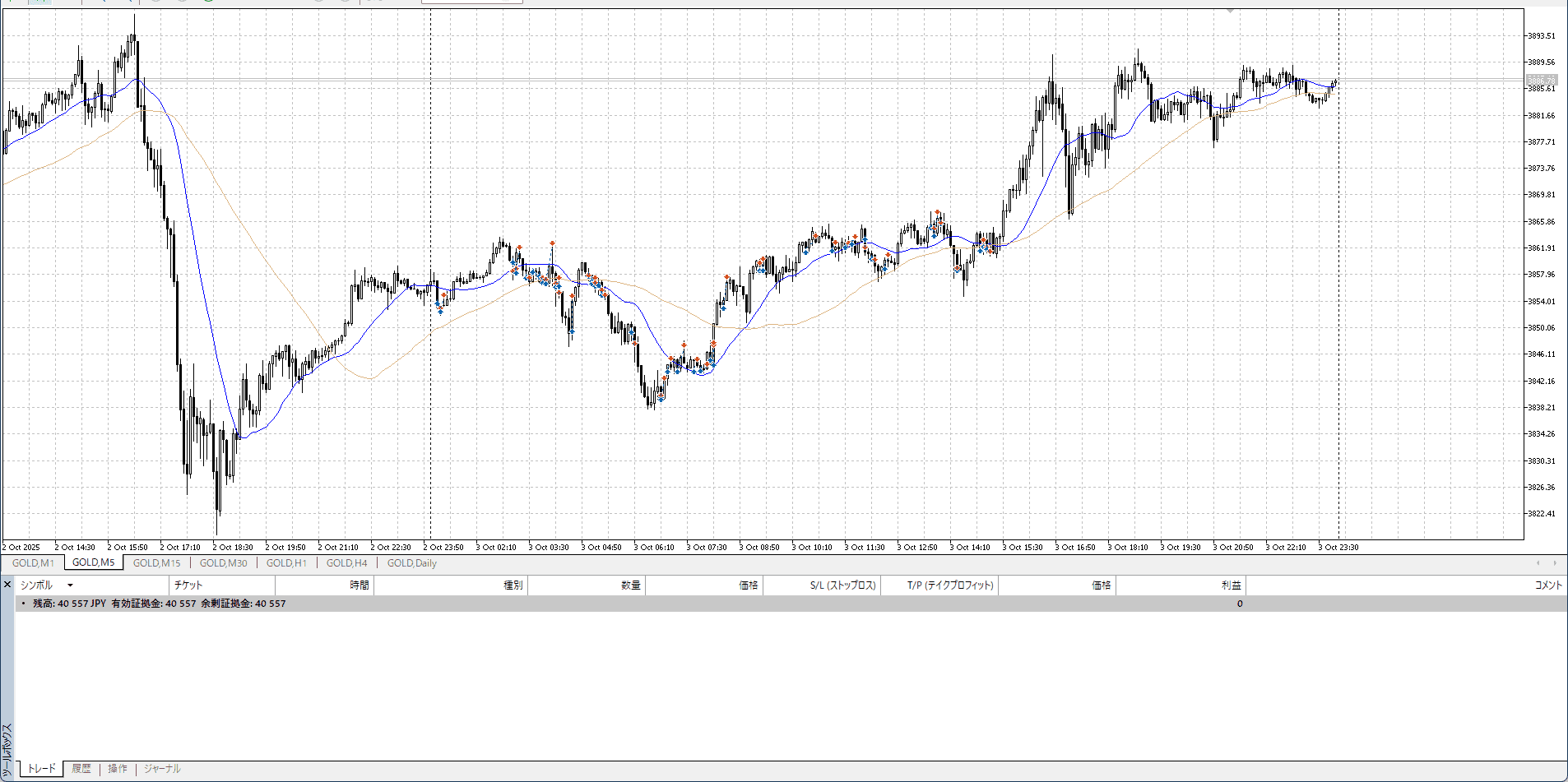Close the Toolbox panel with the X
This screenshot has width=1568, height=782.
[x=7, y=585]
